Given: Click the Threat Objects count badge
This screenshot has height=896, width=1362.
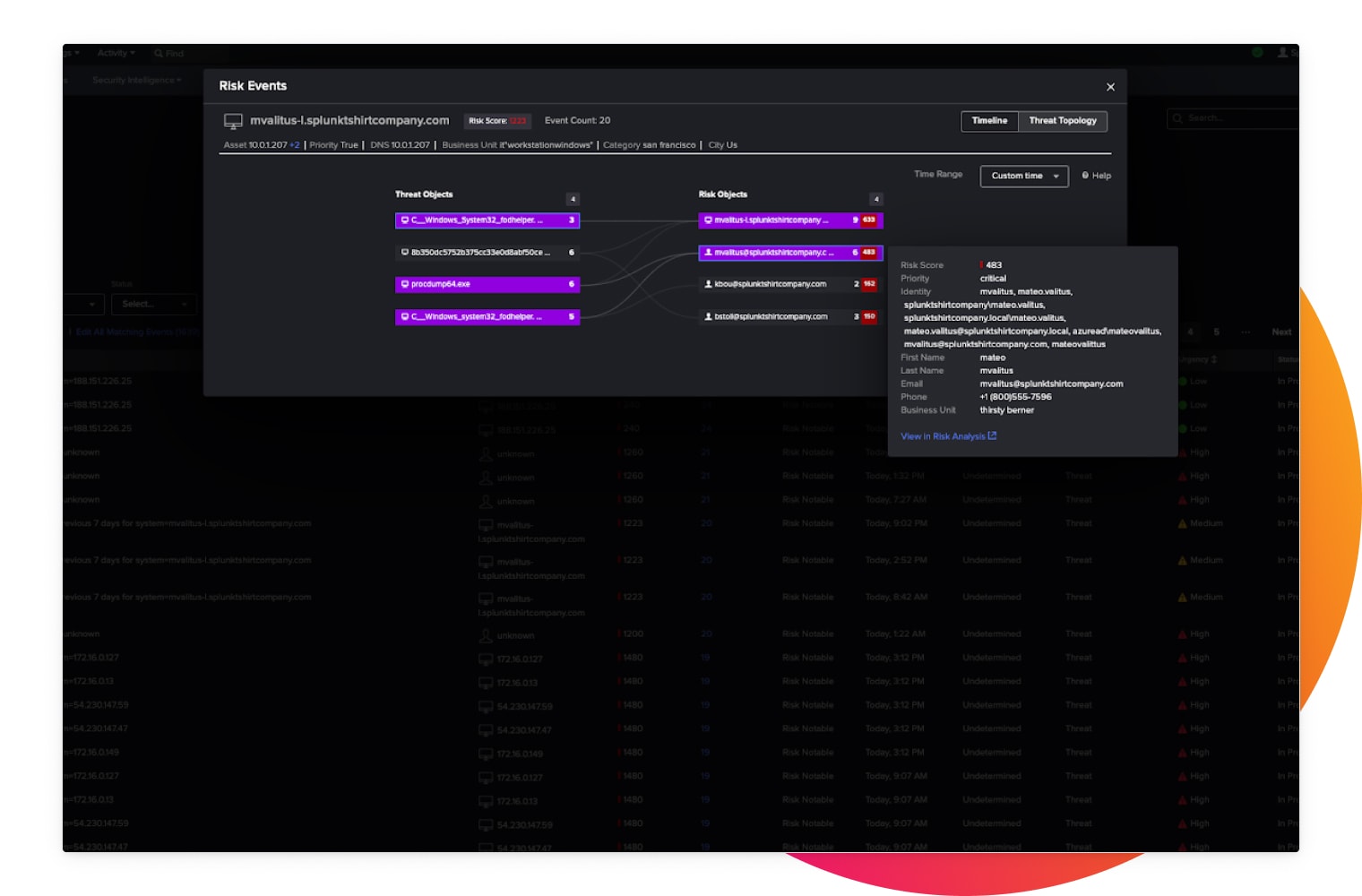Looking at the screenshot, I should (x=573, y=199).
